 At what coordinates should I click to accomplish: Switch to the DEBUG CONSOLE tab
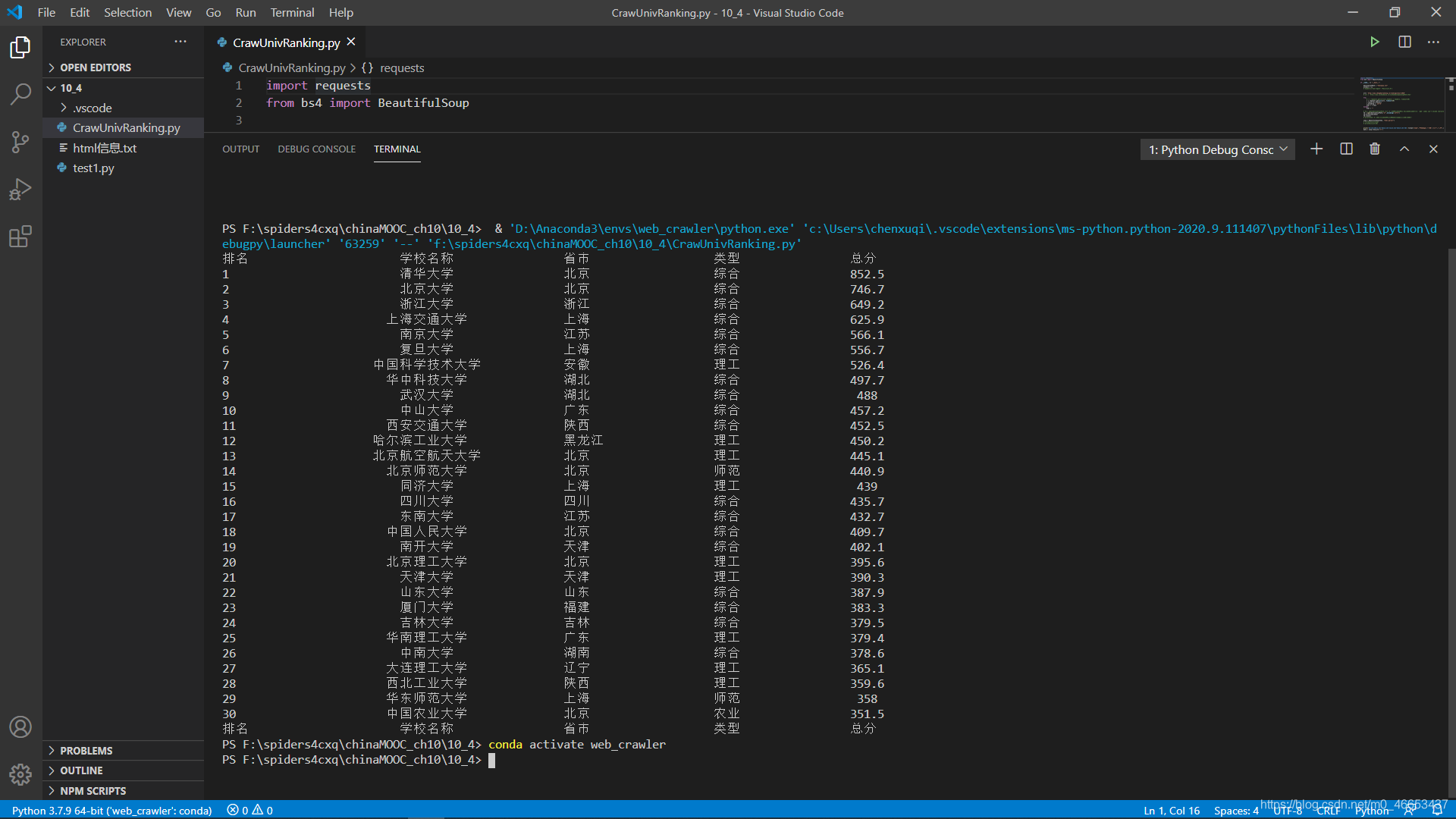click(x=316, y=149)
